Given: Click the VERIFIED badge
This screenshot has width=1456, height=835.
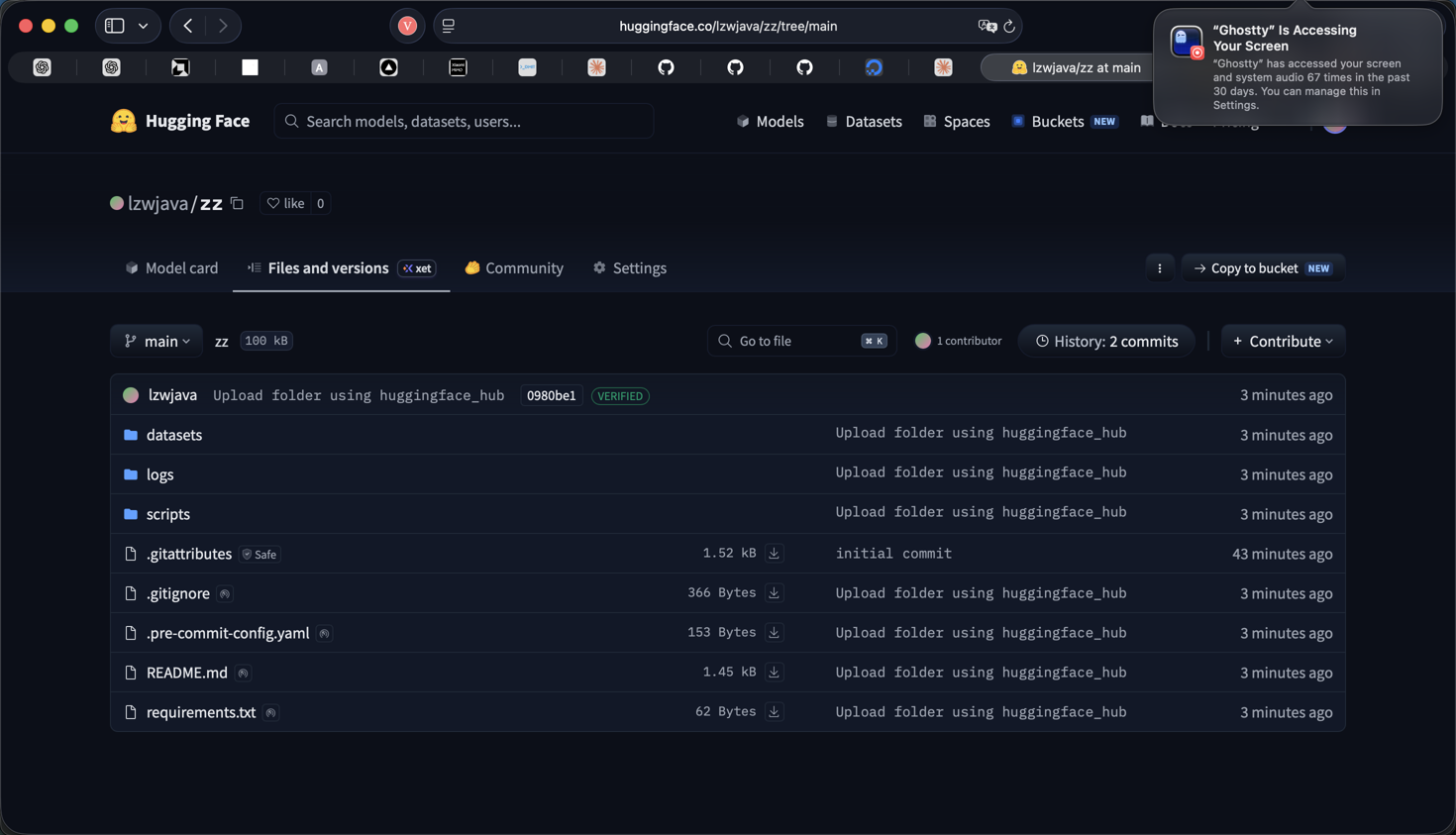Looking at the screenshot, I should (620, 396).
